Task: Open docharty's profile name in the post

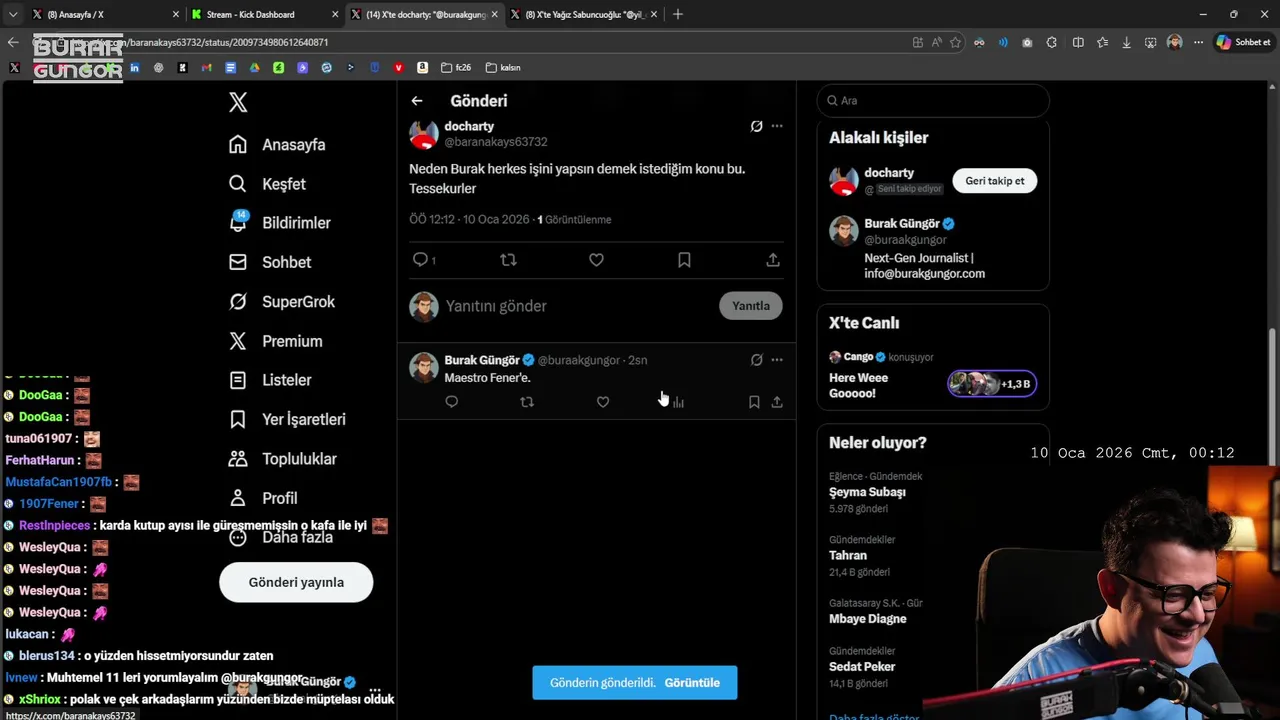Action: [469, 127]
